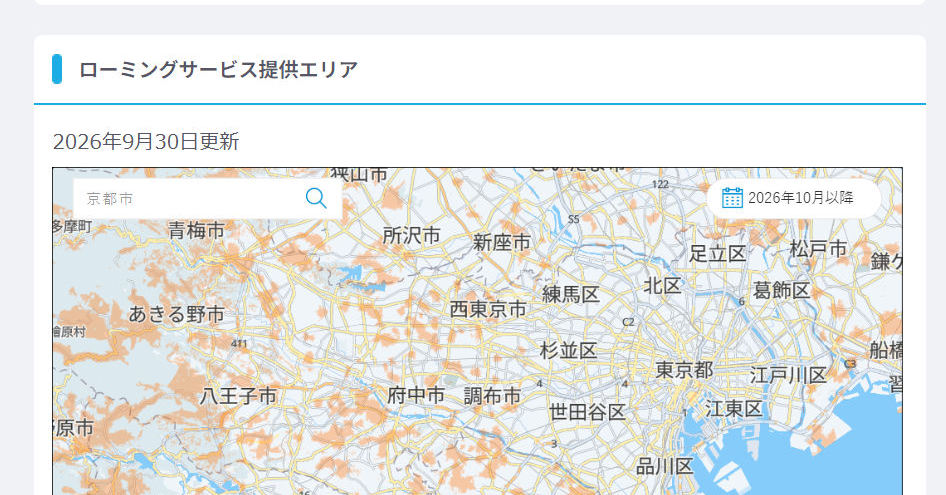Image resolution: width=946 pixels, height=495 pixels.
Task: Click the 2026年9月30日更新 update date text
Action: 146,141
